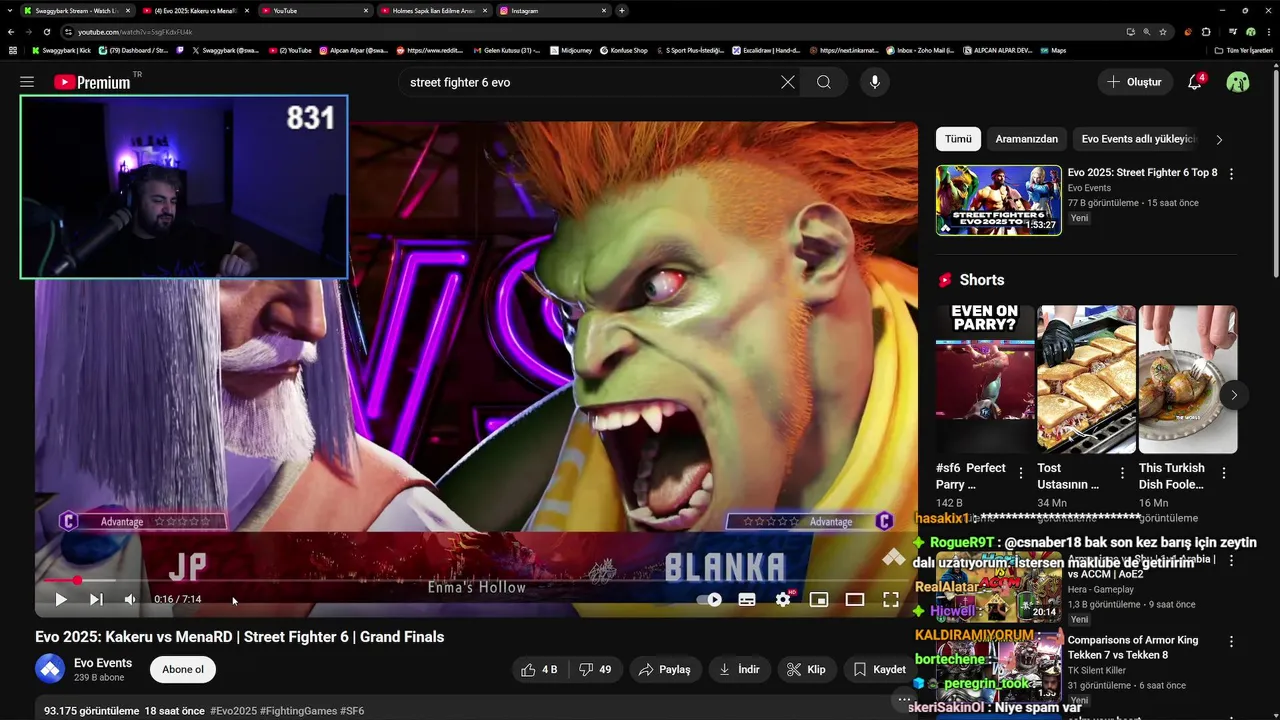Open Tost Ustasının short thumbnail

point(1086,379)
